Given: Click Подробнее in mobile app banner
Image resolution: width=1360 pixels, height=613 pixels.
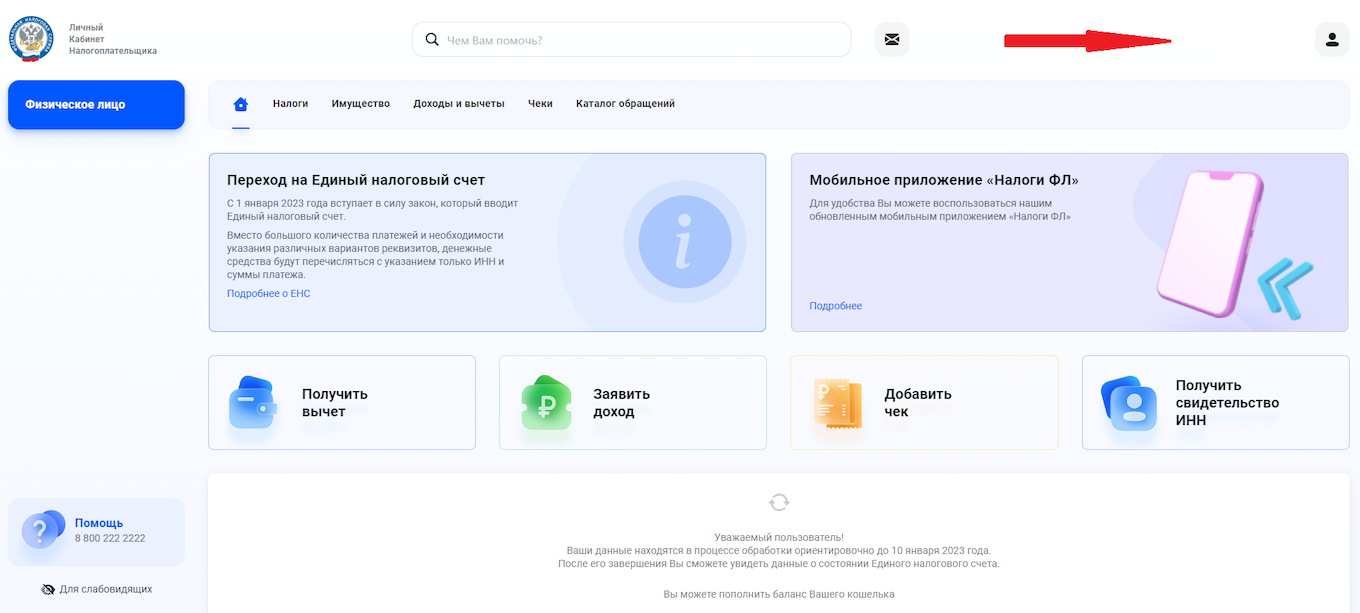Looking at the screenshot, I should tap(835, 306).
